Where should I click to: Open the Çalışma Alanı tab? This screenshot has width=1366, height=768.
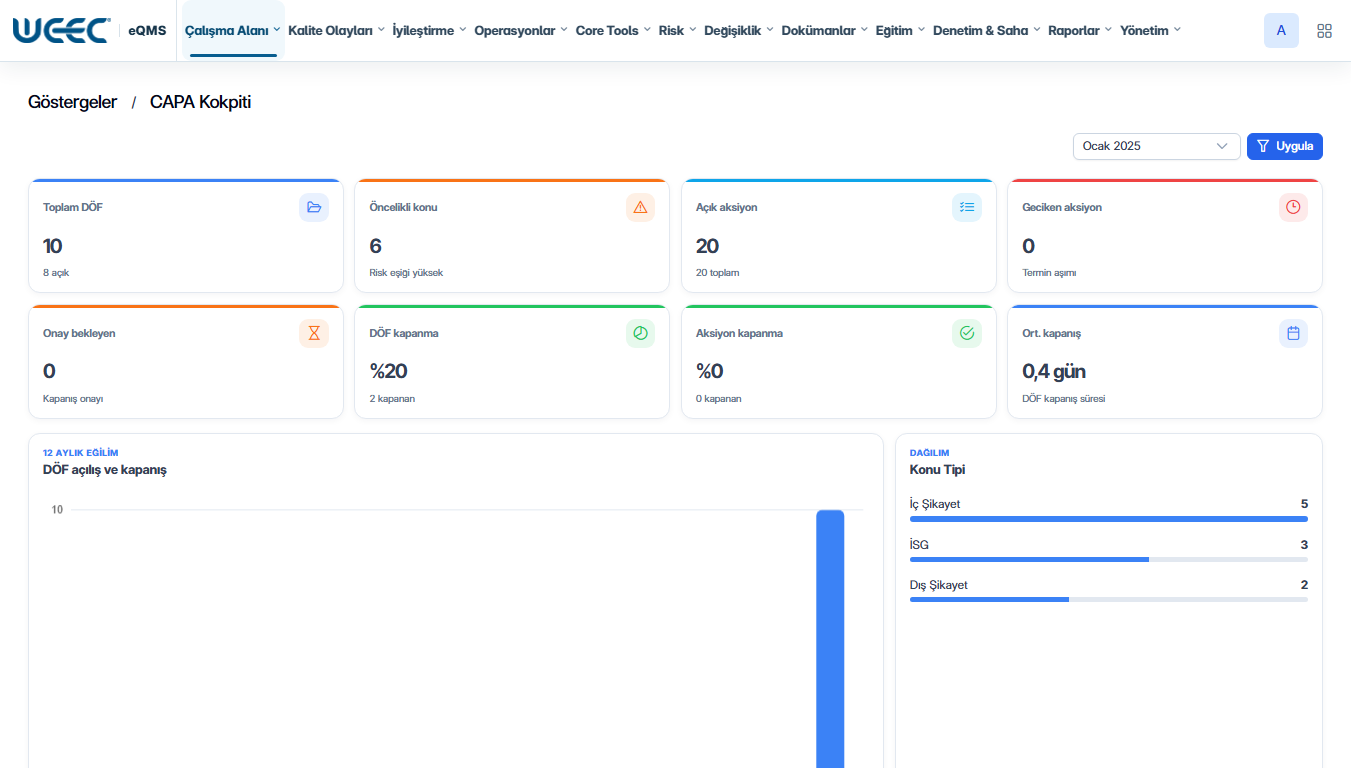click(x=233, y=31)
